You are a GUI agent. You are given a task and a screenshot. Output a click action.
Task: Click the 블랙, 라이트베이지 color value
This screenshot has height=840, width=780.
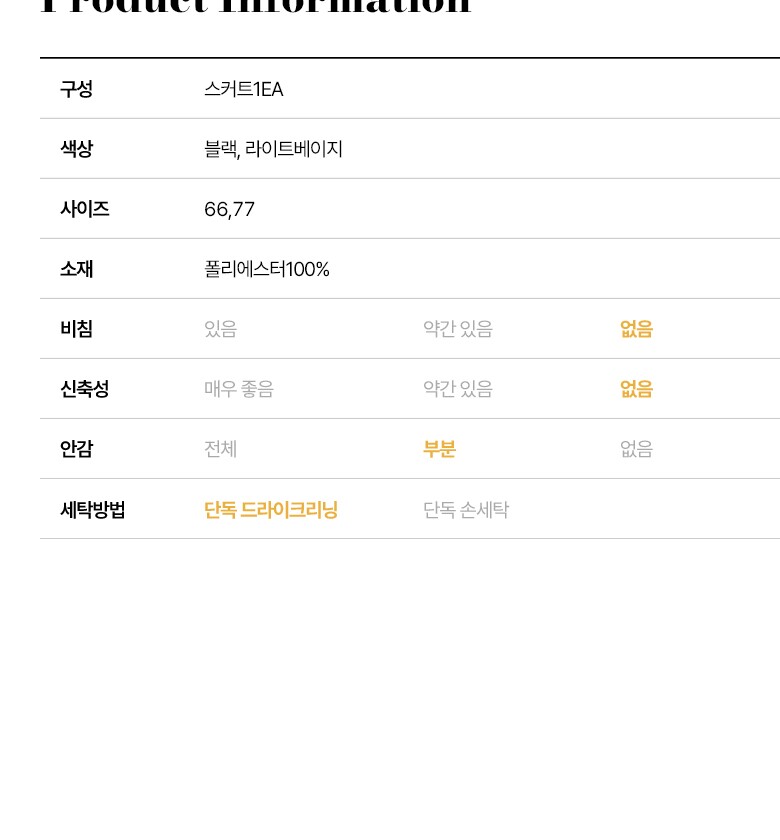pos(273,149)
